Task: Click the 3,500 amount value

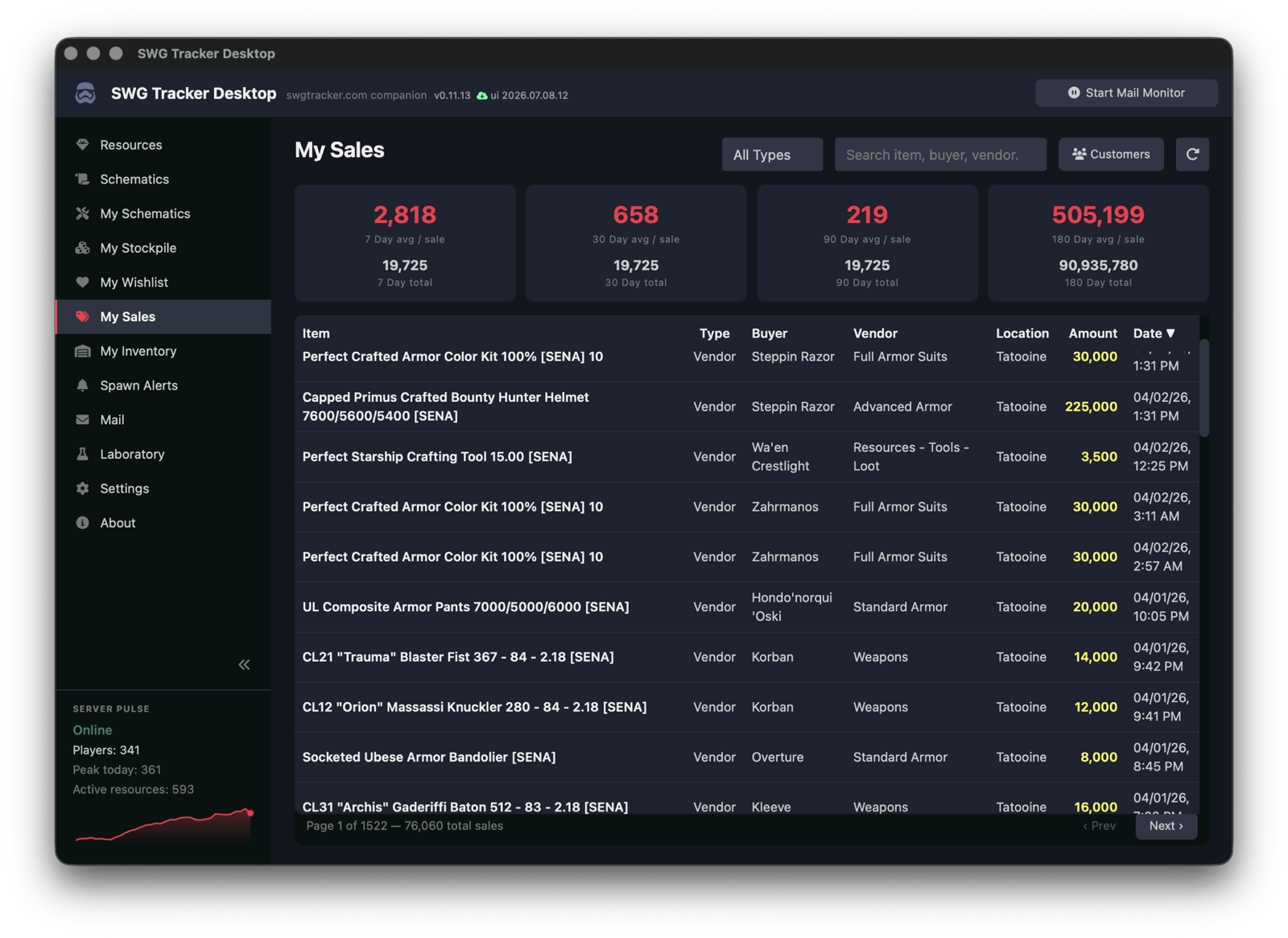Action: point(1099,457)
